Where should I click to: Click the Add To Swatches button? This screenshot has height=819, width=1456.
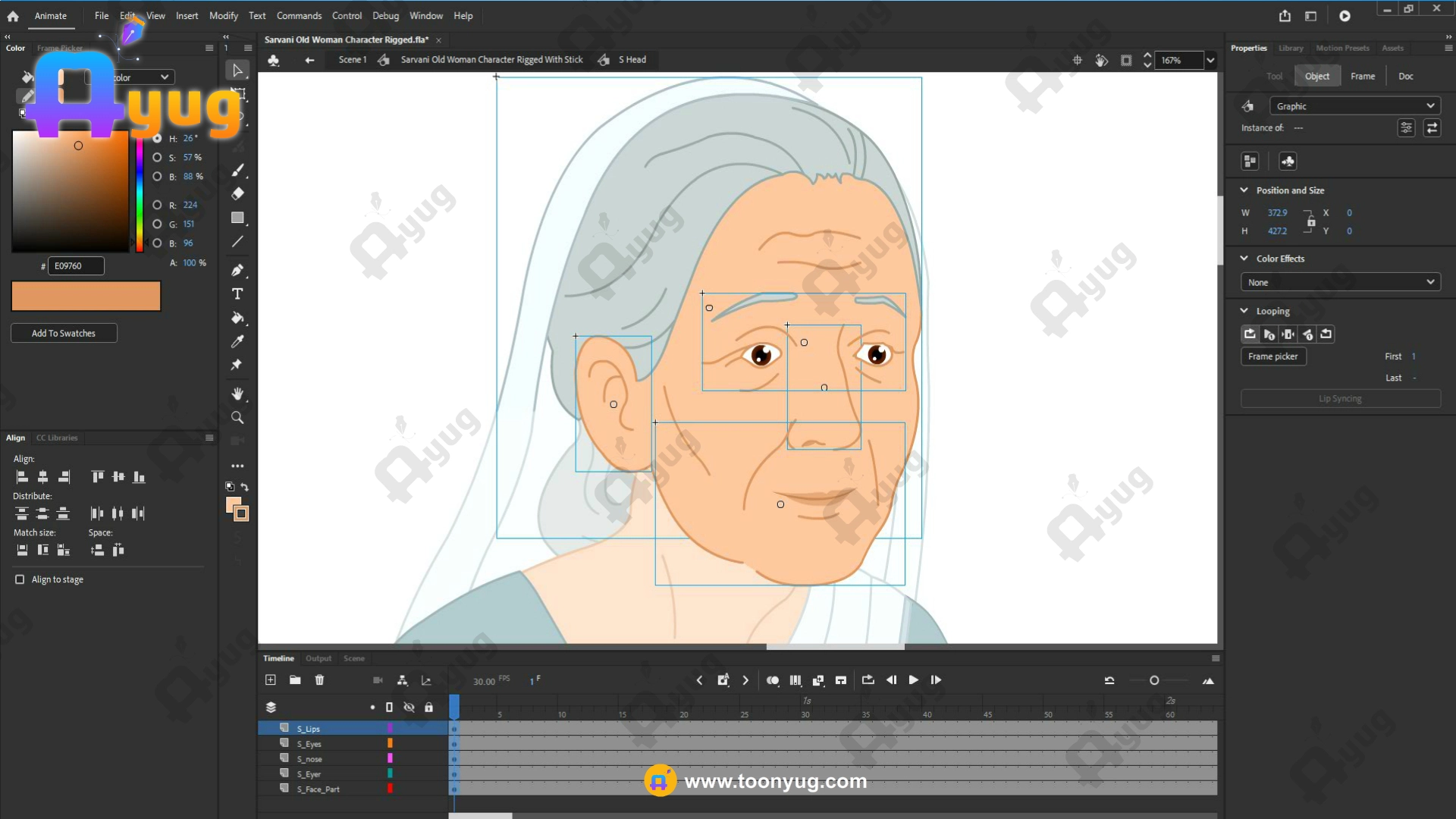(x=64, y=333)
